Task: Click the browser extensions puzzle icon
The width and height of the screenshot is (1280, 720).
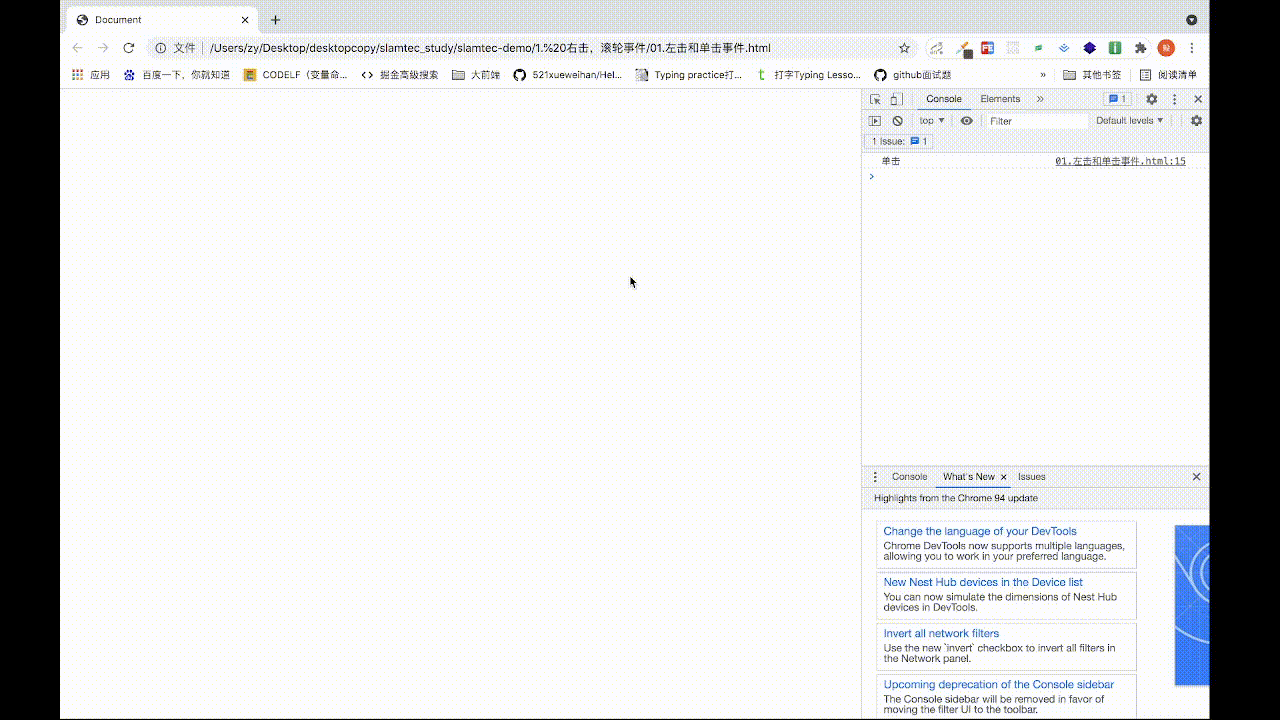Action: click(1140, 47)
